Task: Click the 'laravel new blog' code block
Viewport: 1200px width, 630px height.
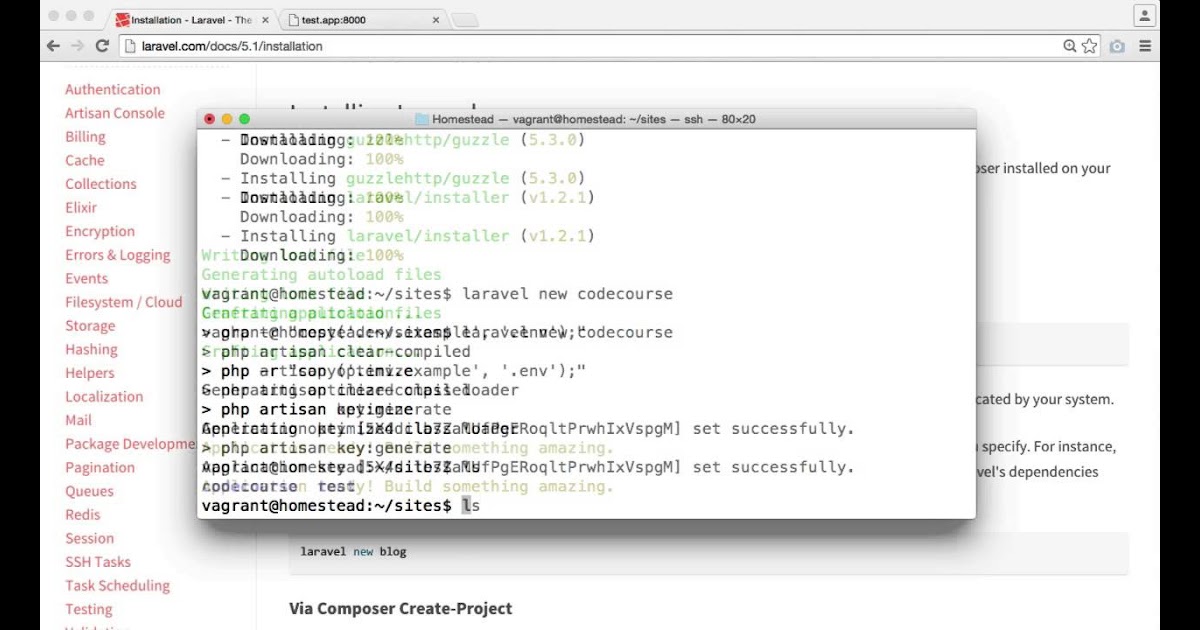Action: [708, 552]
